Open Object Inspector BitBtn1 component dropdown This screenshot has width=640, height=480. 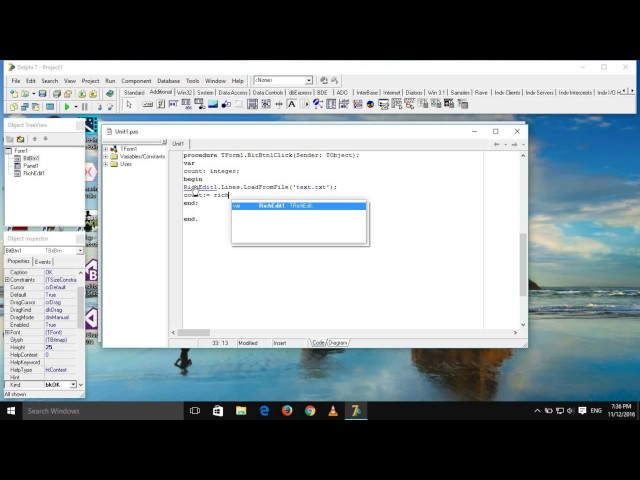click(80, 251)
